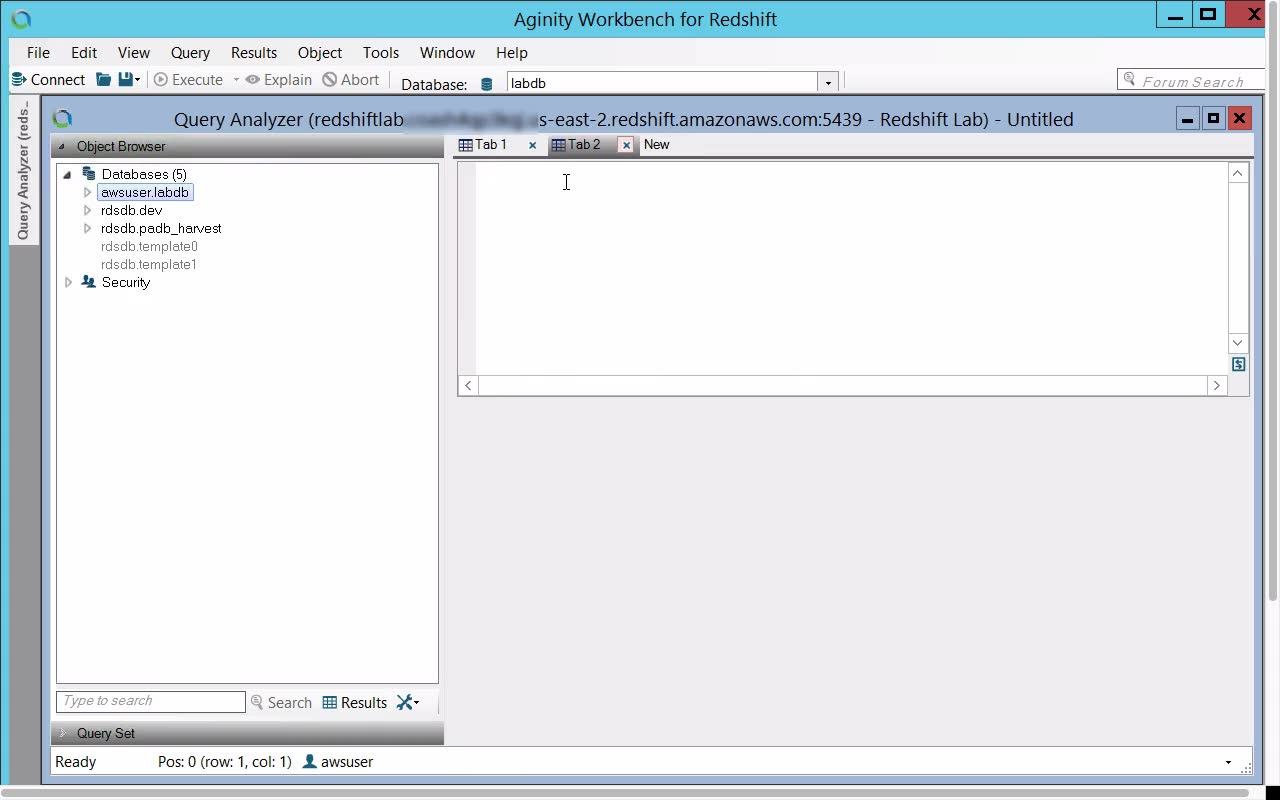Expand the Query Set panel

pyautogui.click(x=62, y=733)
